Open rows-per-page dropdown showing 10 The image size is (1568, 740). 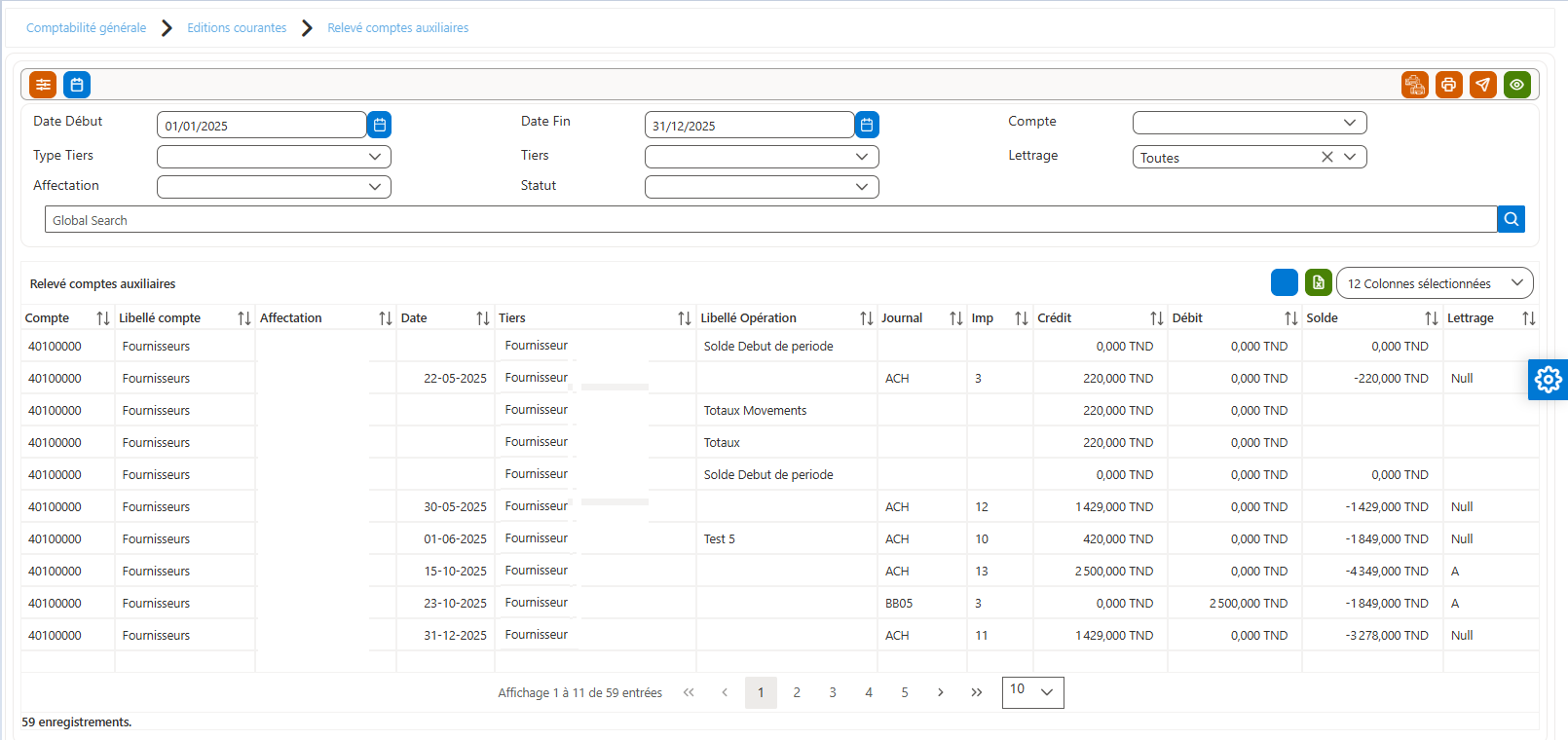(x=1032, y=692)
